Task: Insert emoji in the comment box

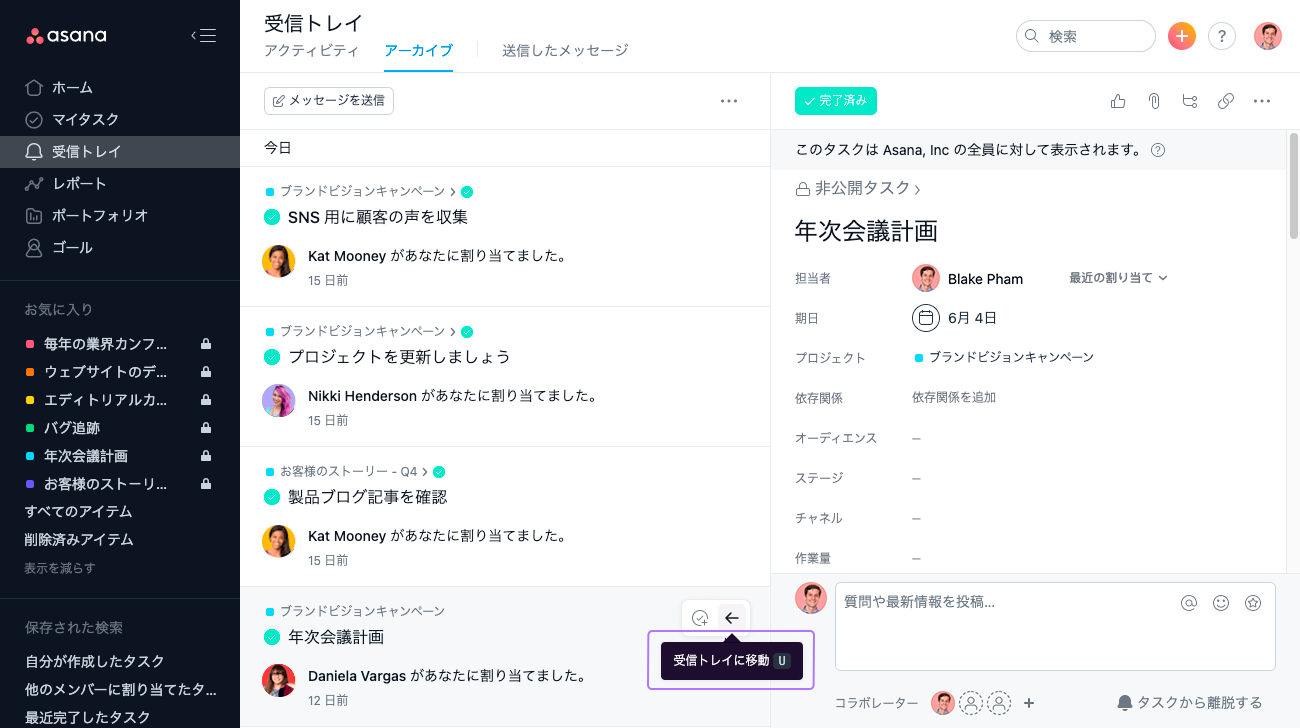Action: [x=1221, y=603]
